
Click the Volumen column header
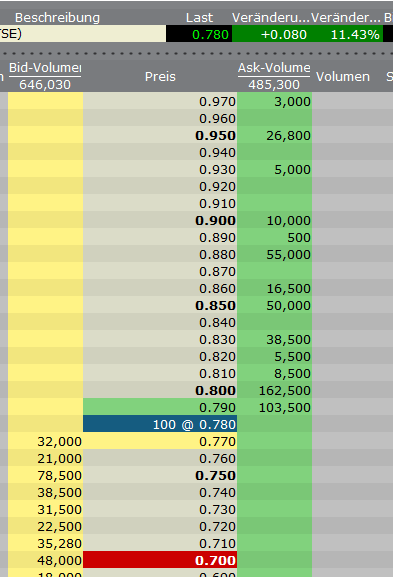coord(343,76)
